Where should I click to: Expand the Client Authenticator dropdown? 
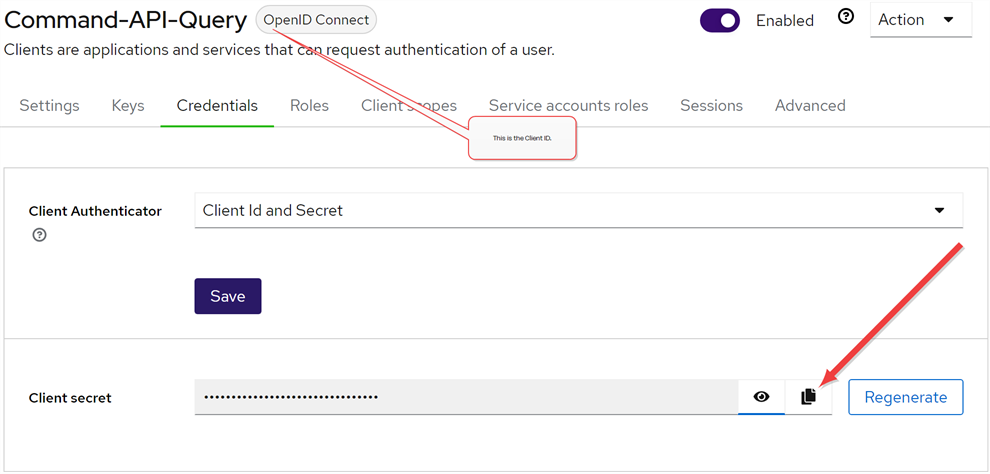579,210
